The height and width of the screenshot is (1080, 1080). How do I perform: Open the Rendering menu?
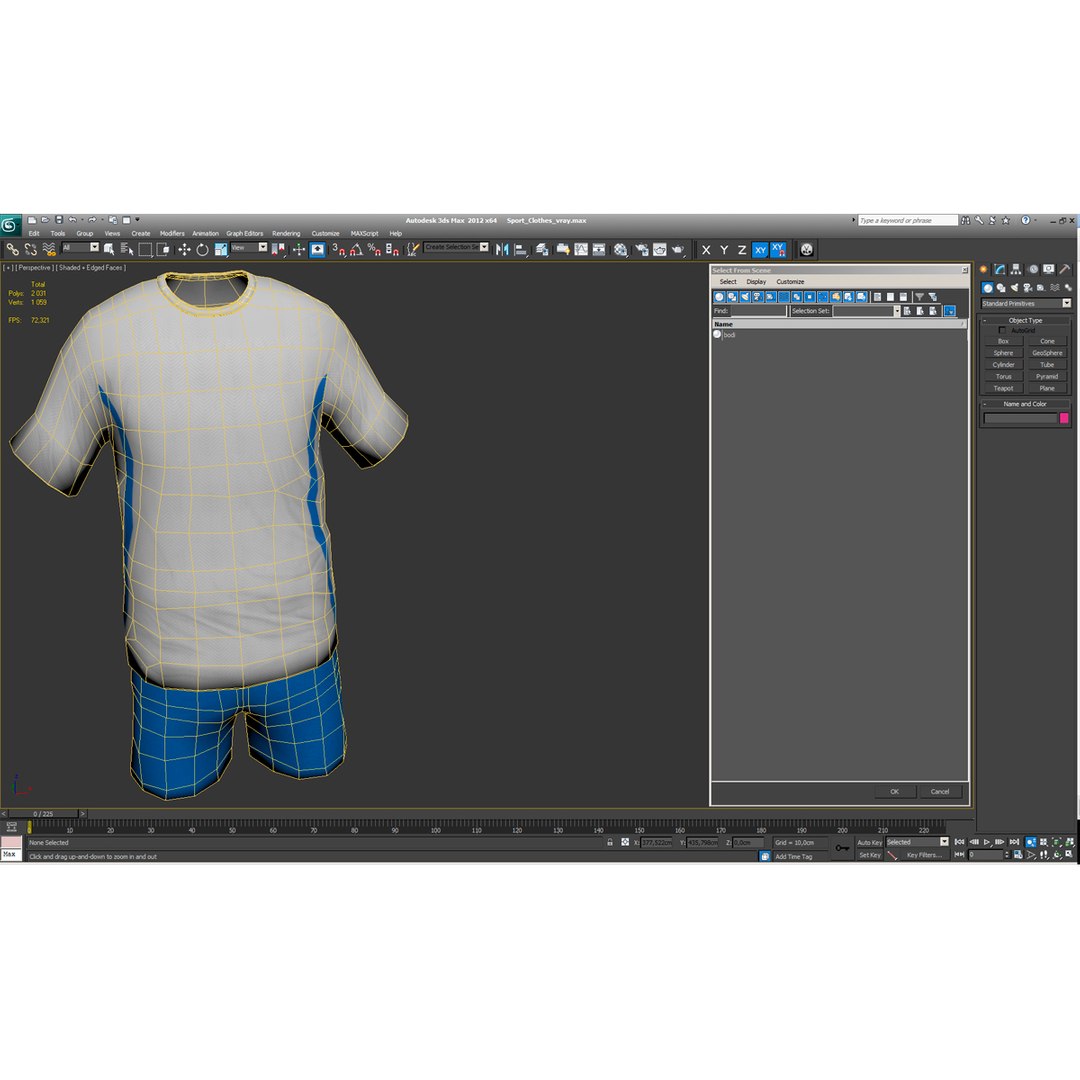(286, 233)
